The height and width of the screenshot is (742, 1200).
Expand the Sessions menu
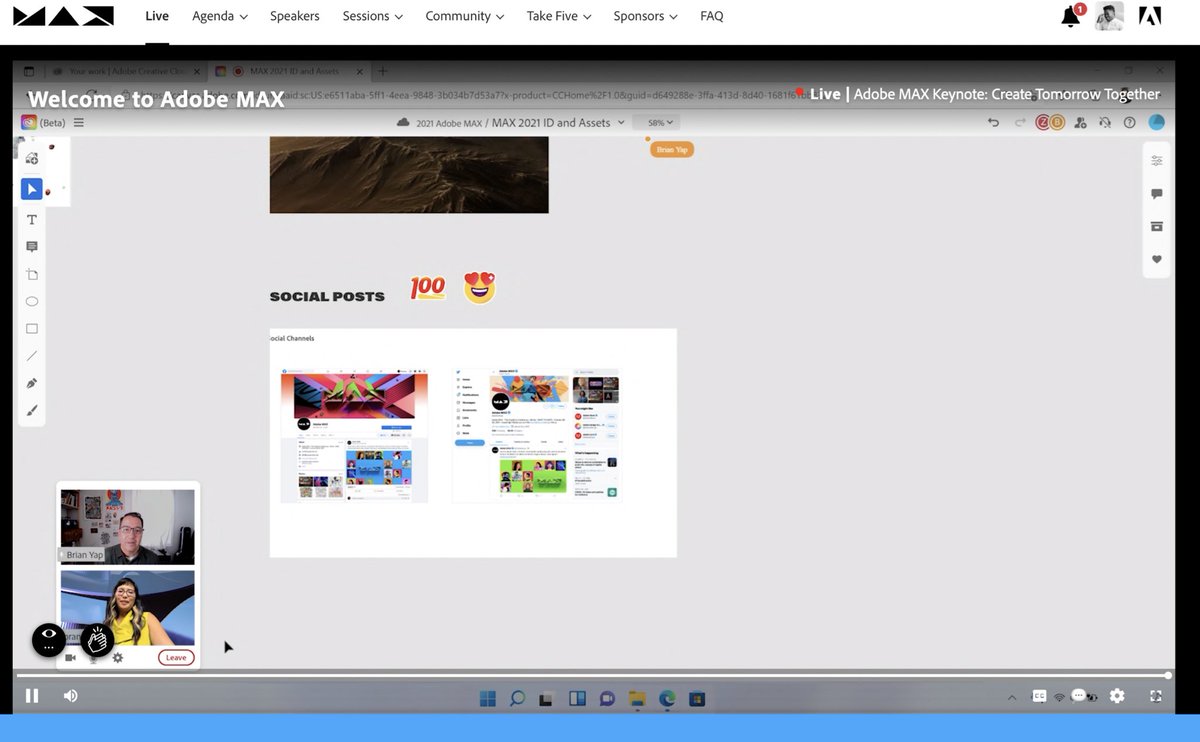point(373,16)
